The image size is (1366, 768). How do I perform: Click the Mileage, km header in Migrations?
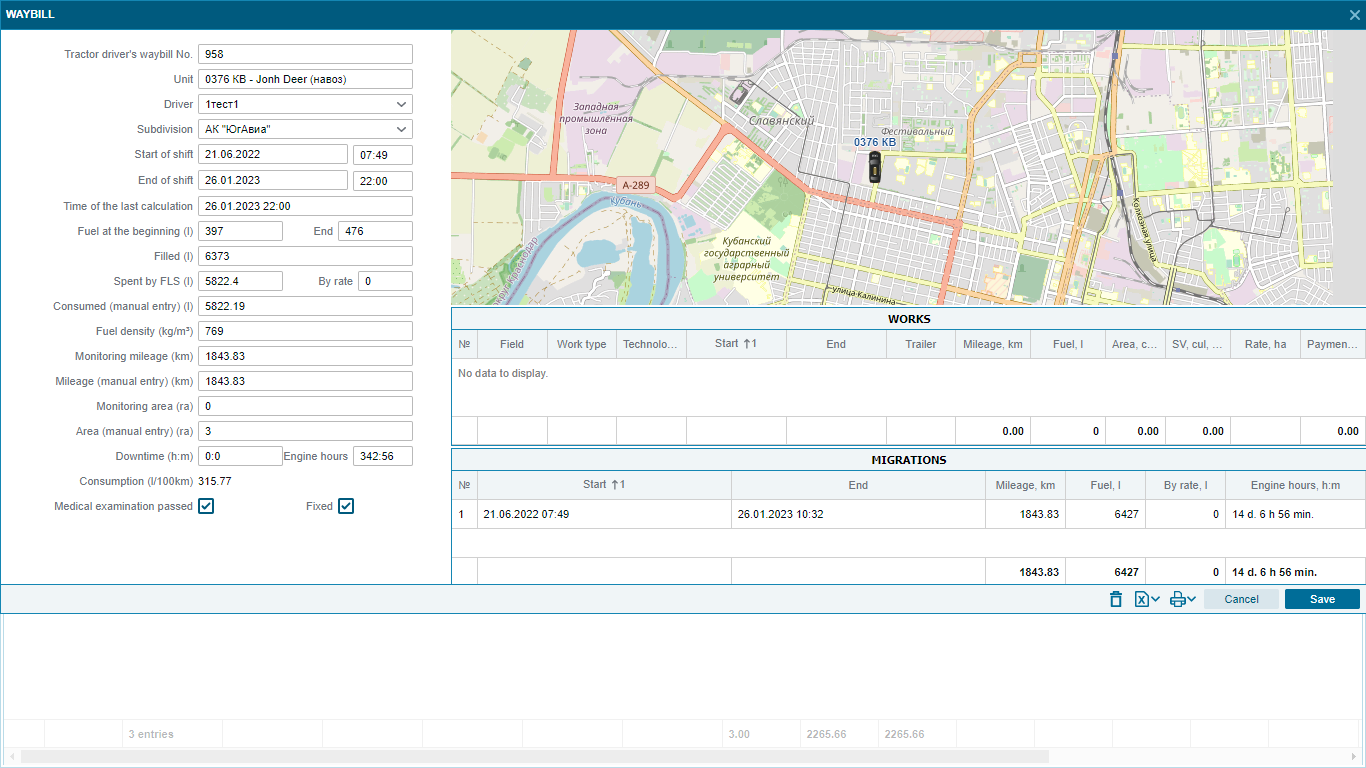[1025, 485]
